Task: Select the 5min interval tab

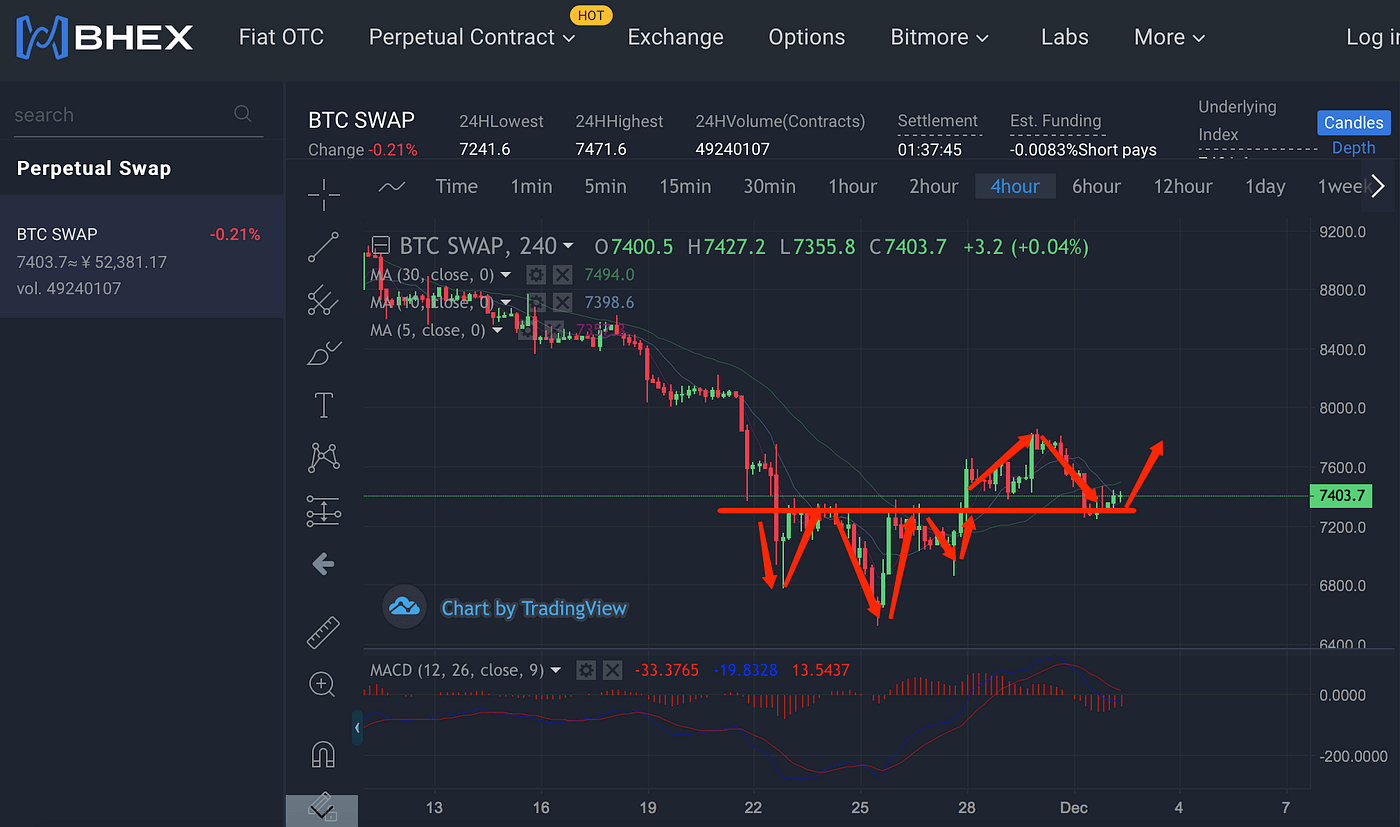Action: pos(605,186)
